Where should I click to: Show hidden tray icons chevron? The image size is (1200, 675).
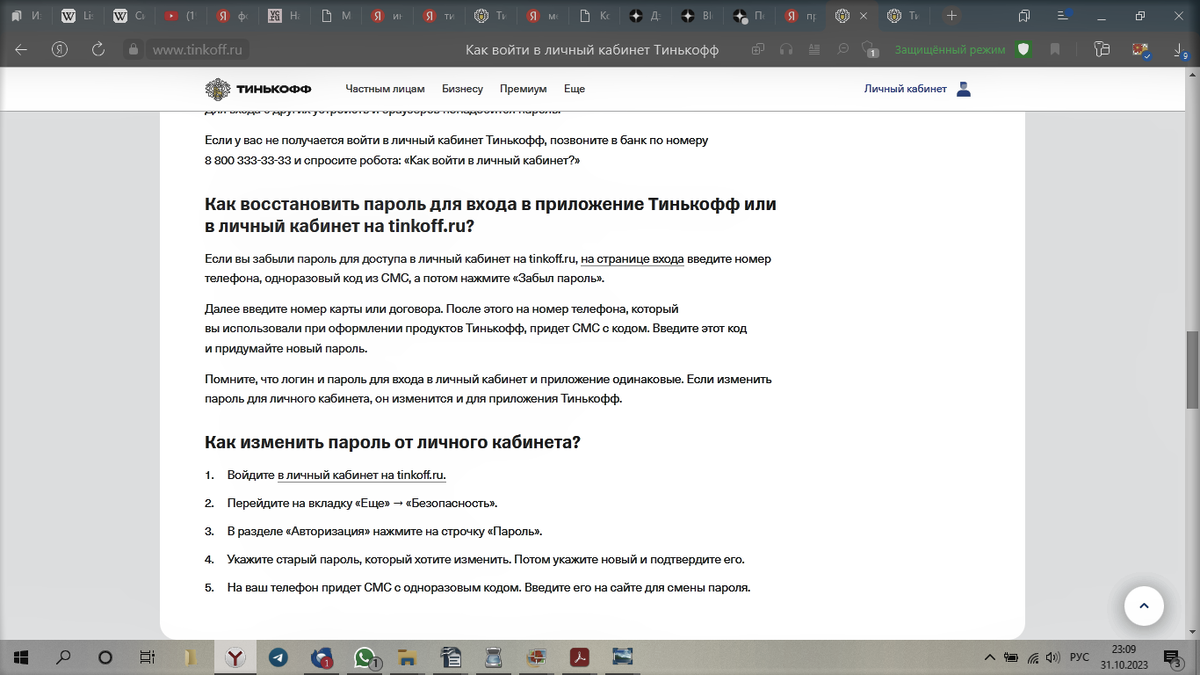990,657
